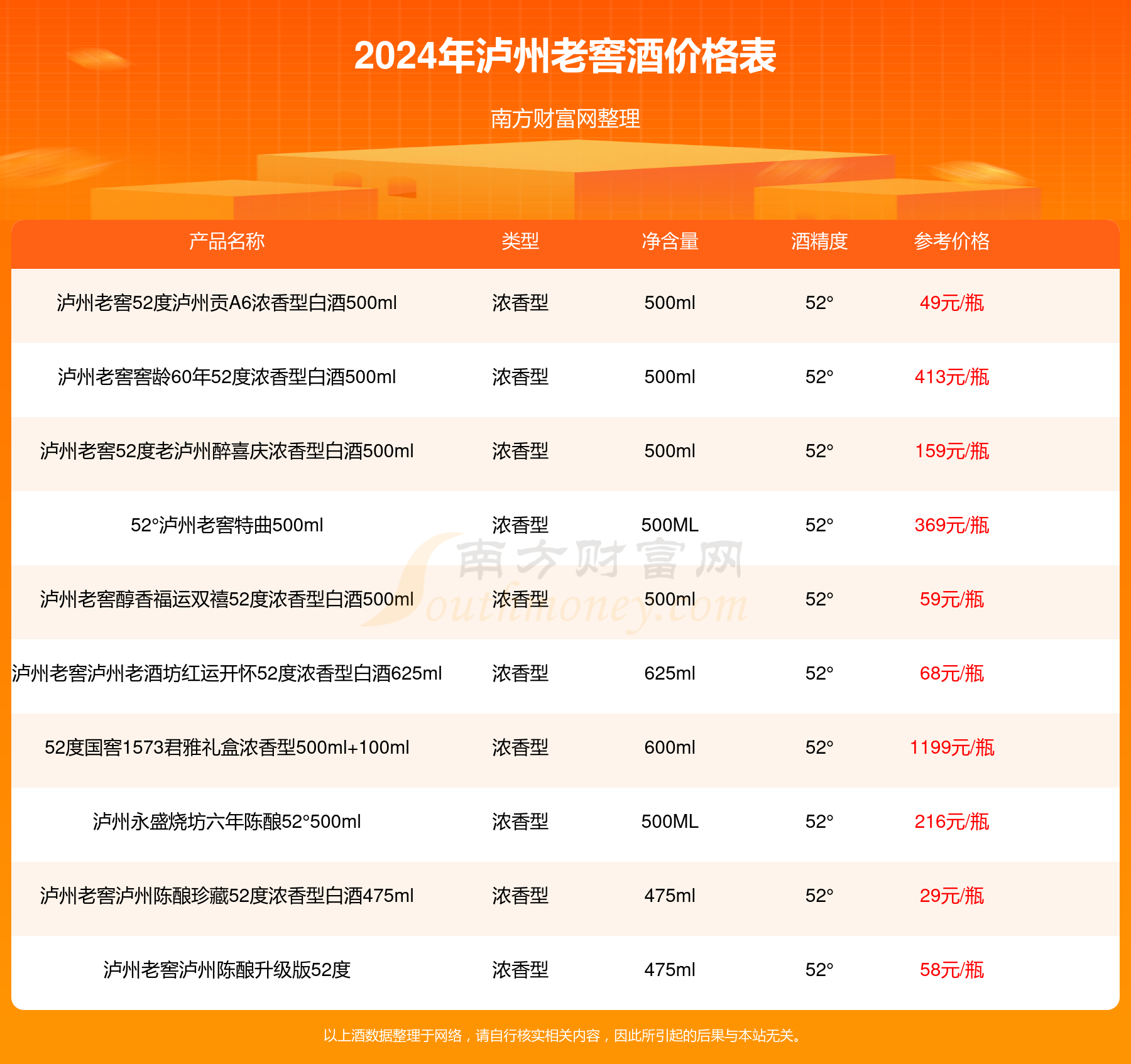
Task: Click the price 369元/瓶
Action: tap(952, 525)
